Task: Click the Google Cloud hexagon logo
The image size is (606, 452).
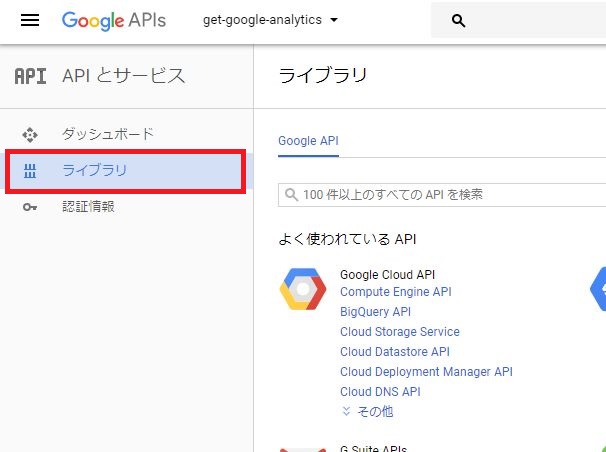Action: point(303,289)
